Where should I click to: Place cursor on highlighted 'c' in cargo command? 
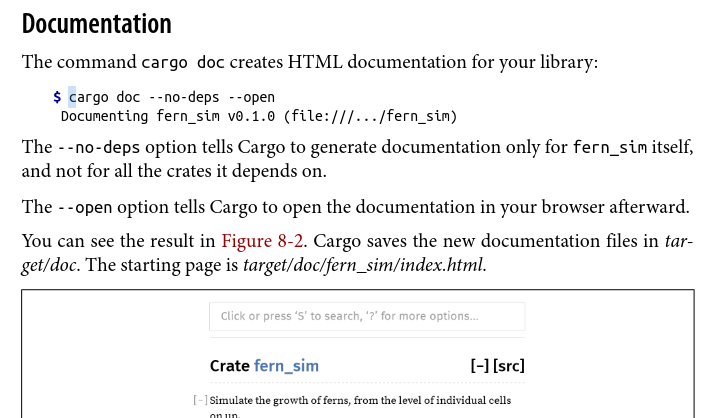click(72, 98)
